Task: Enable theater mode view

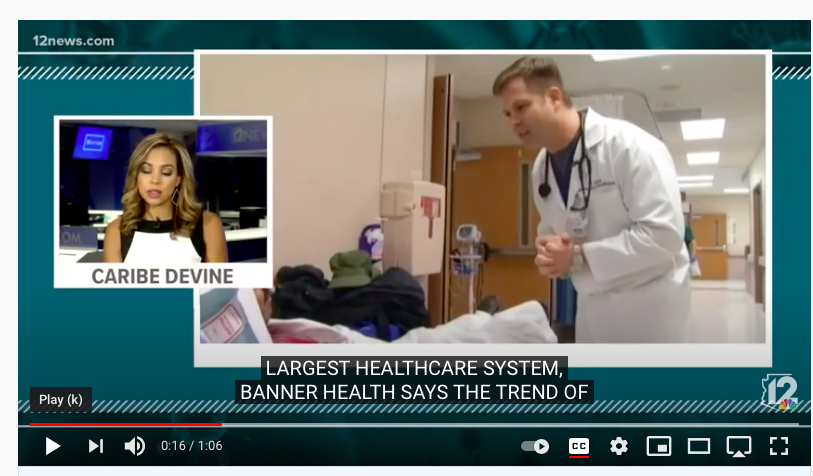Action: [698, 446]
